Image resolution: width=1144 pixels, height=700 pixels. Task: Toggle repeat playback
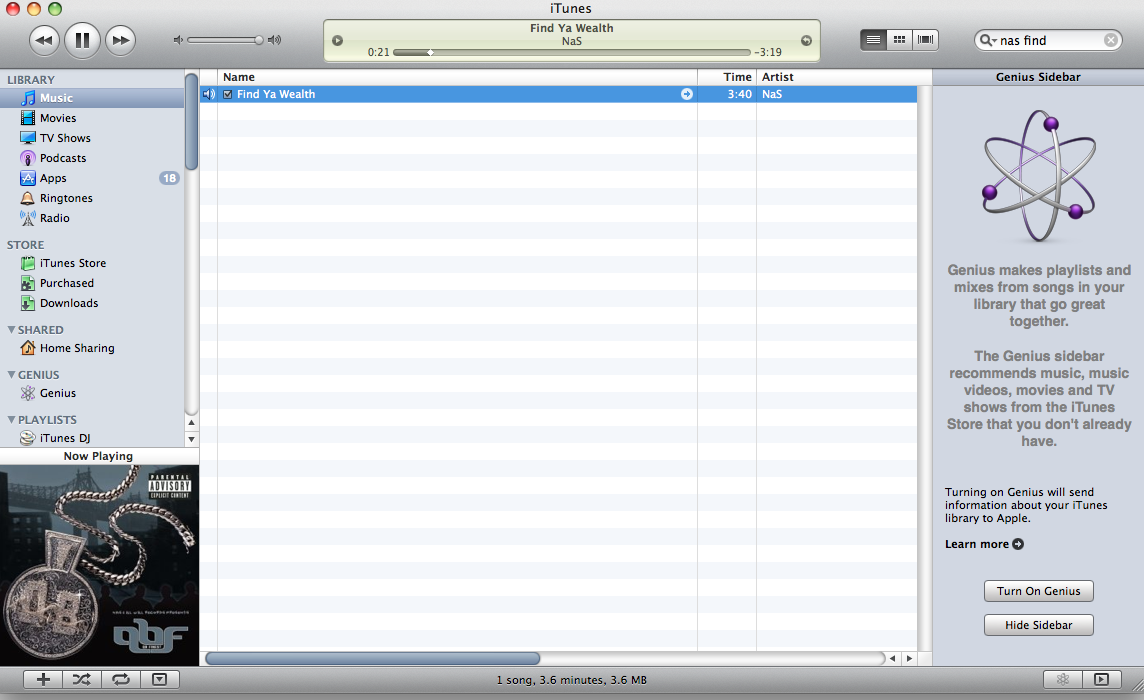point(121,680)
